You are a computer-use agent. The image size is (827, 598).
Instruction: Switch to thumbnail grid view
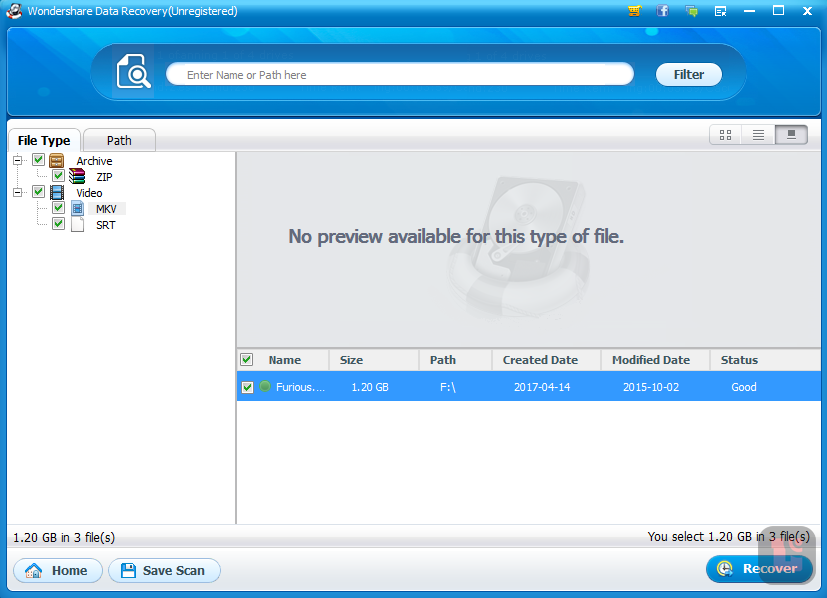725,135
